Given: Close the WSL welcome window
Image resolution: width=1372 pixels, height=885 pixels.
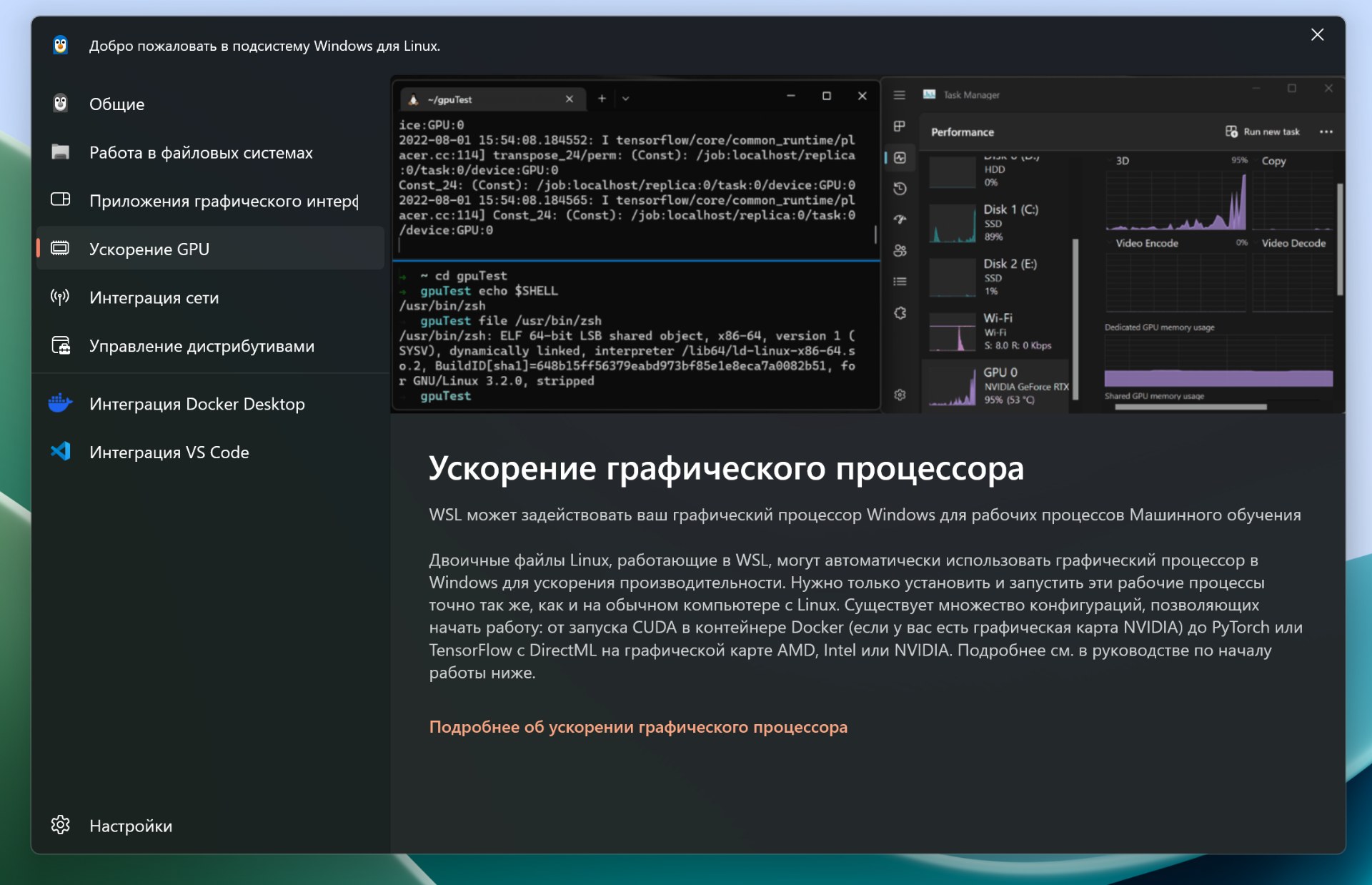Looking at the screenshot, I should pyautogui.click(x=1317, y=35).
